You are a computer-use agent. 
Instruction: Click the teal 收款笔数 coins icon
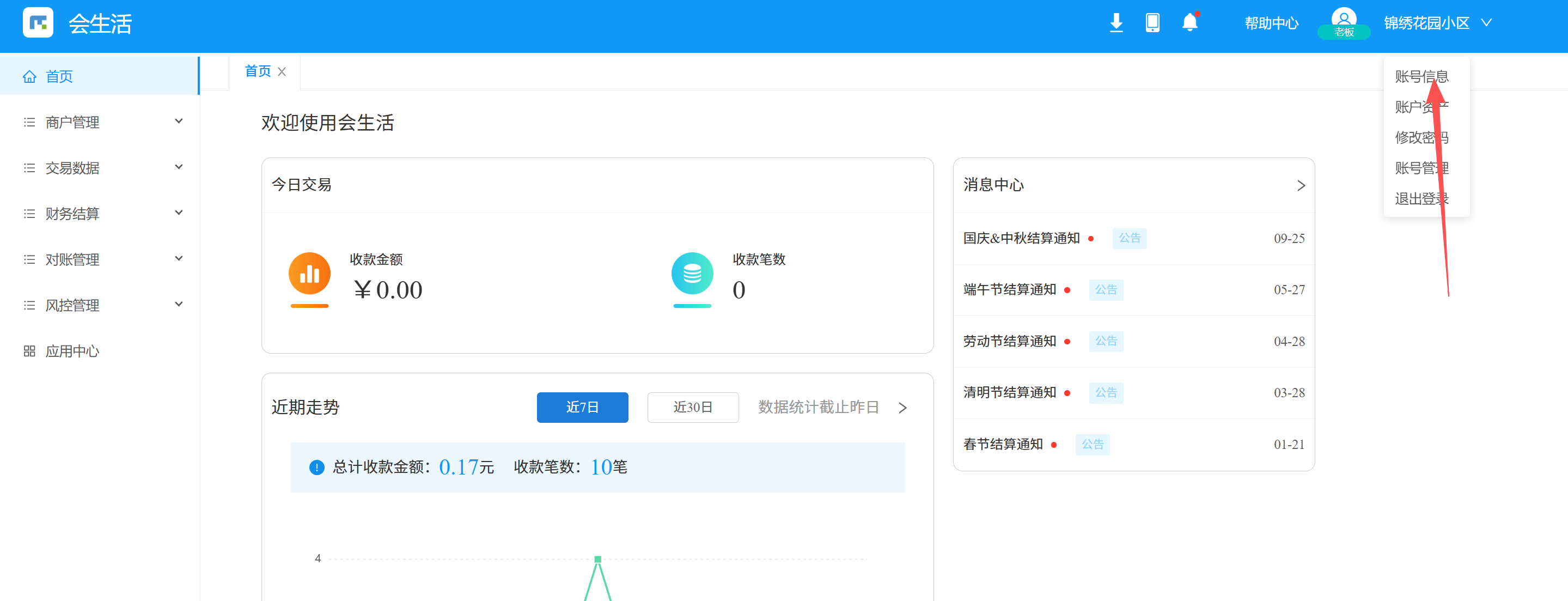(x=692, y=274)
